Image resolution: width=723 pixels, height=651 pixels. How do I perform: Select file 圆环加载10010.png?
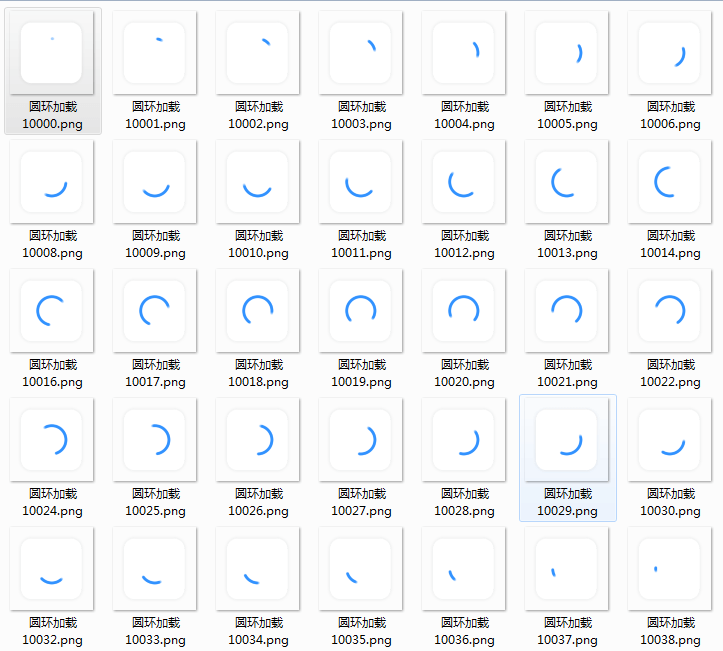(x=258, y=181)
